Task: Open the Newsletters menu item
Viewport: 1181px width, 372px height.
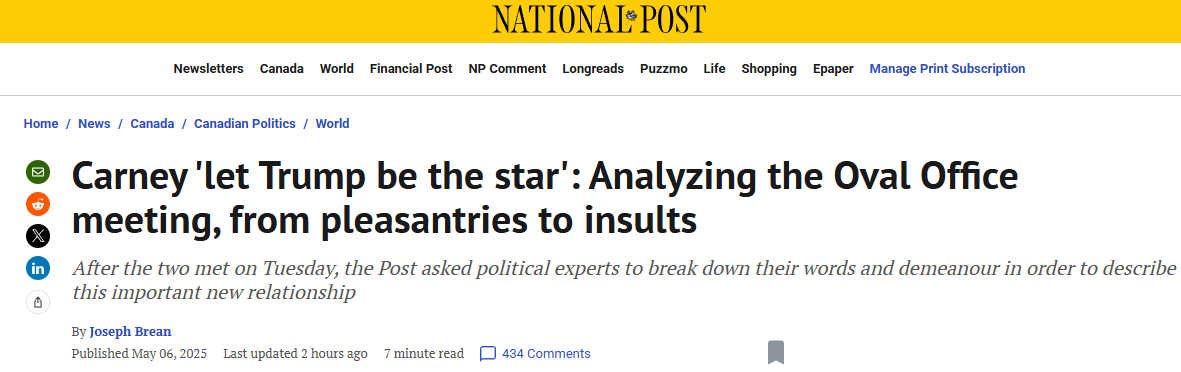Action: 209,69
